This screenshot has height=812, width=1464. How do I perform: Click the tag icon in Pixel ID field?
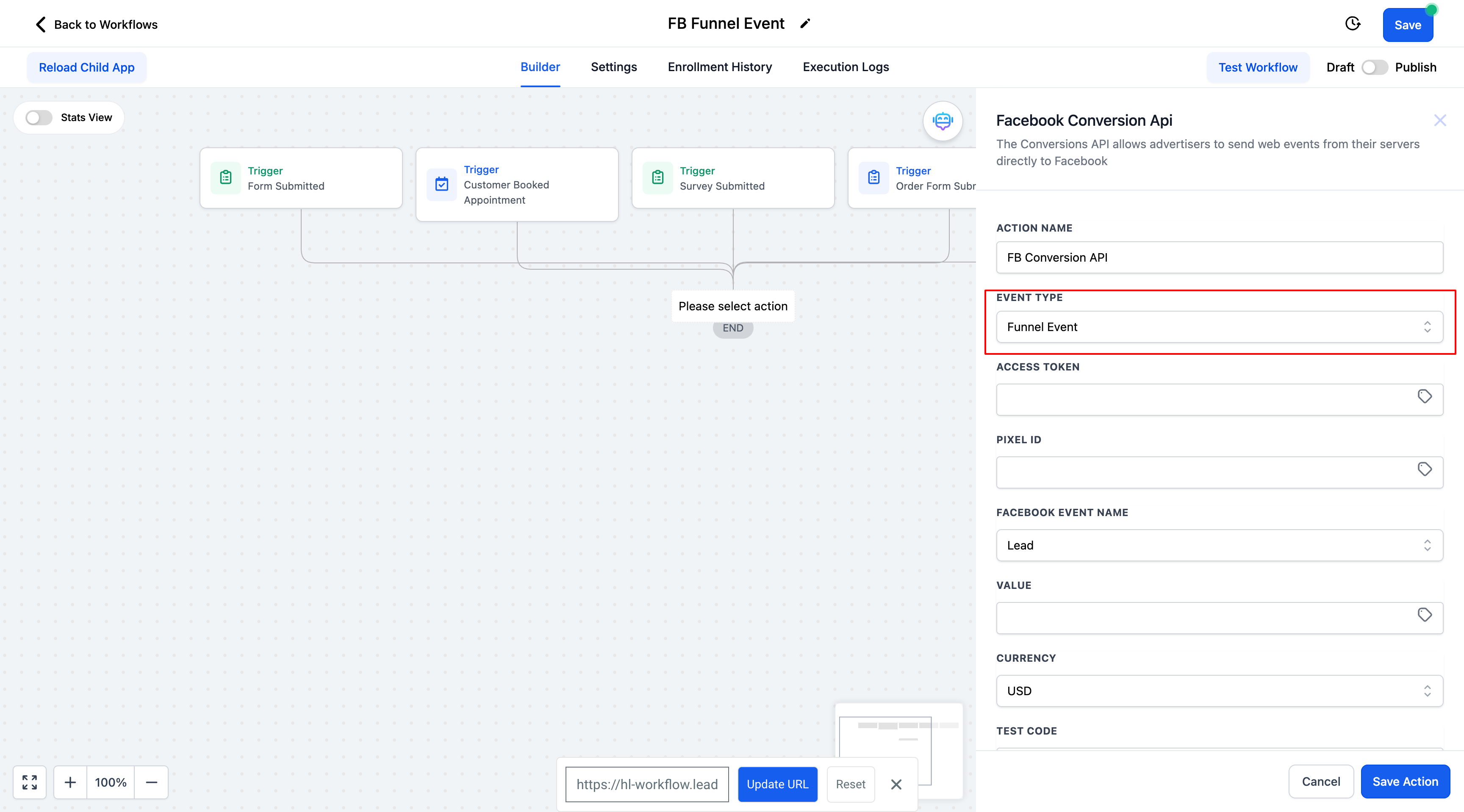tap(1424, 469)
